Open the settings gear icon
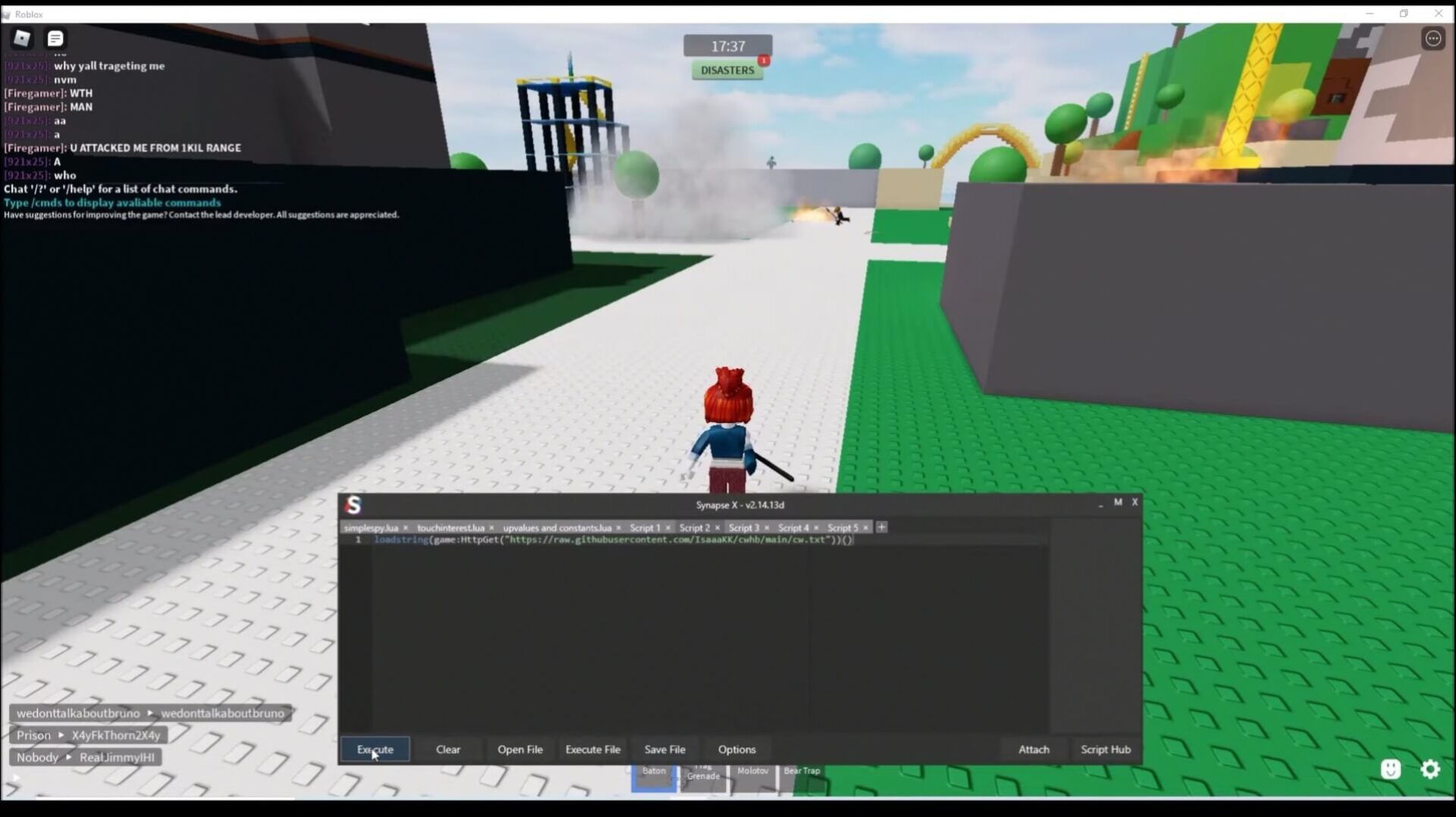 click(1430, 769)
